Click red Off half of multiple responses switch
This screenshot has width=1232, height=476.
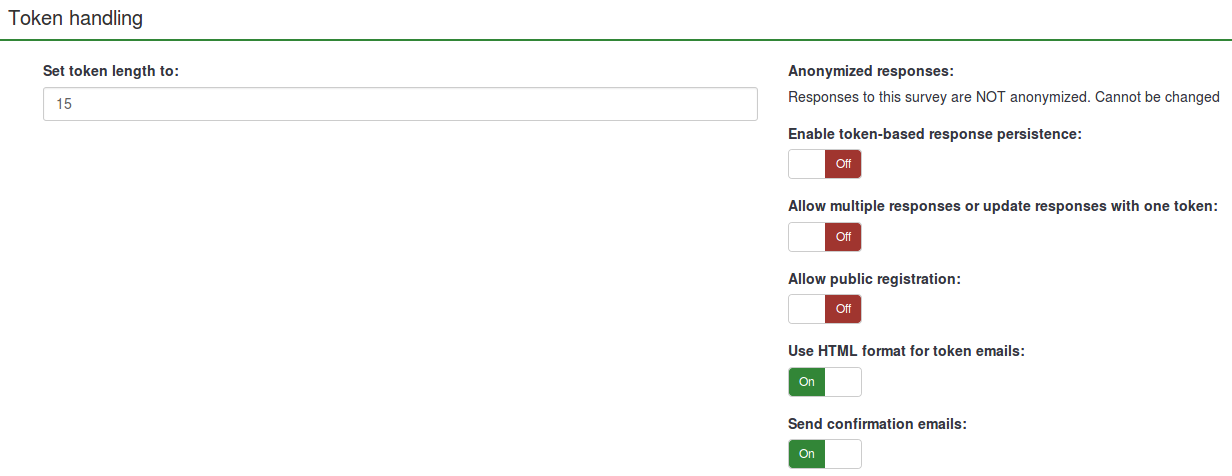843,237
